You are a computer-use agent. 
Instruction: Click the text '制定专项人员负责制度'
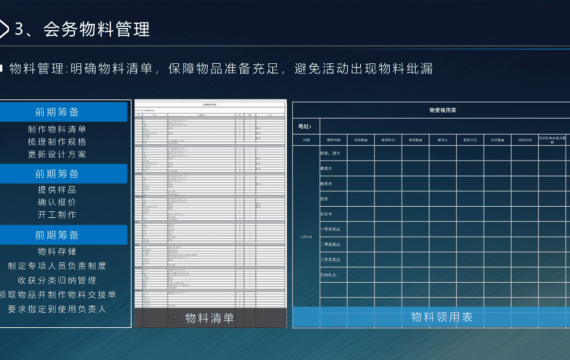(x=57, y=266)
